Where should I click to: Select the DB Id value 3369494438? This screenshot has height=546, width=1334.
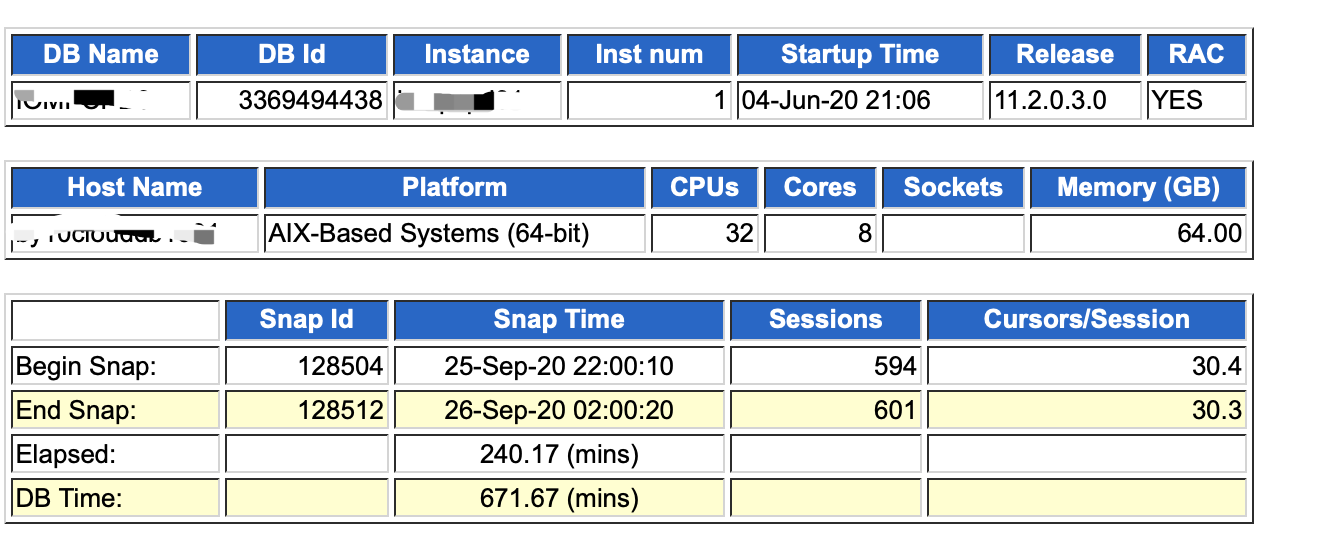click(310, 101)
